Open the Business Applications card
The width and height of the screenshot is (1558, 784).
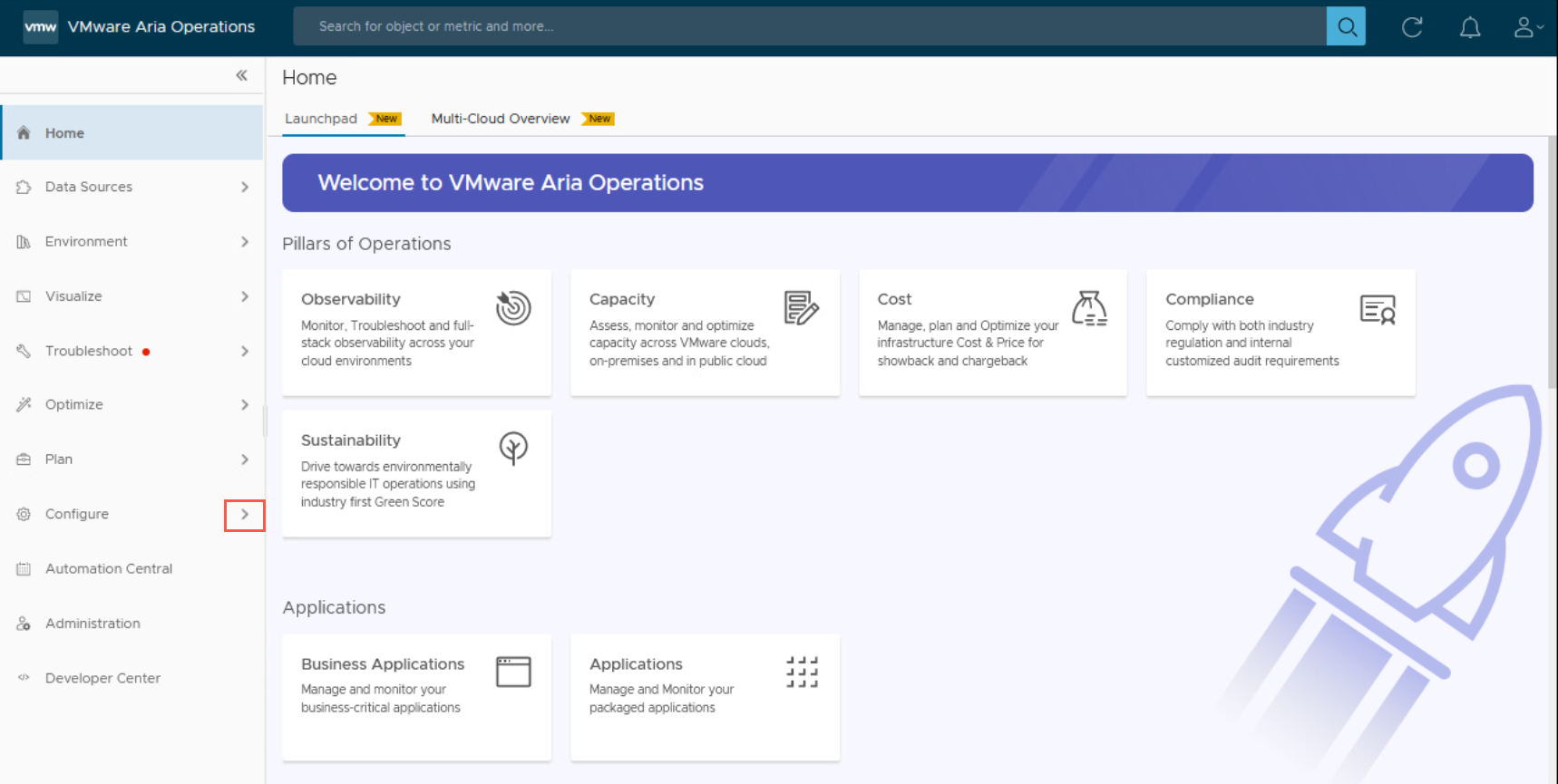[x=416, y=696]
